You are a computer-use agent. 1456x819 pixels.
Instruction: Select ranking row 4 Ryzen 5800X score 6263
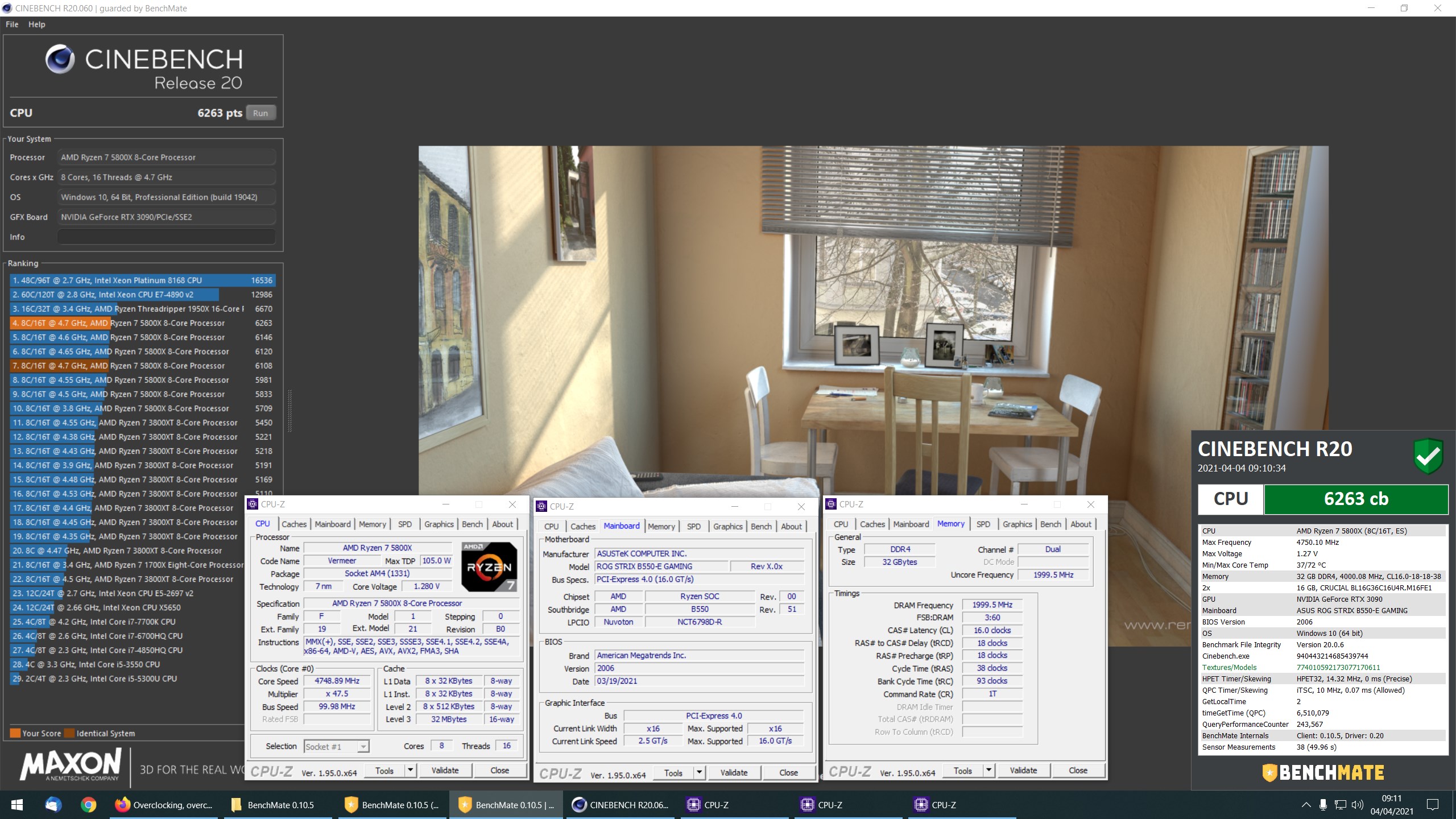(x=143, y=322)
